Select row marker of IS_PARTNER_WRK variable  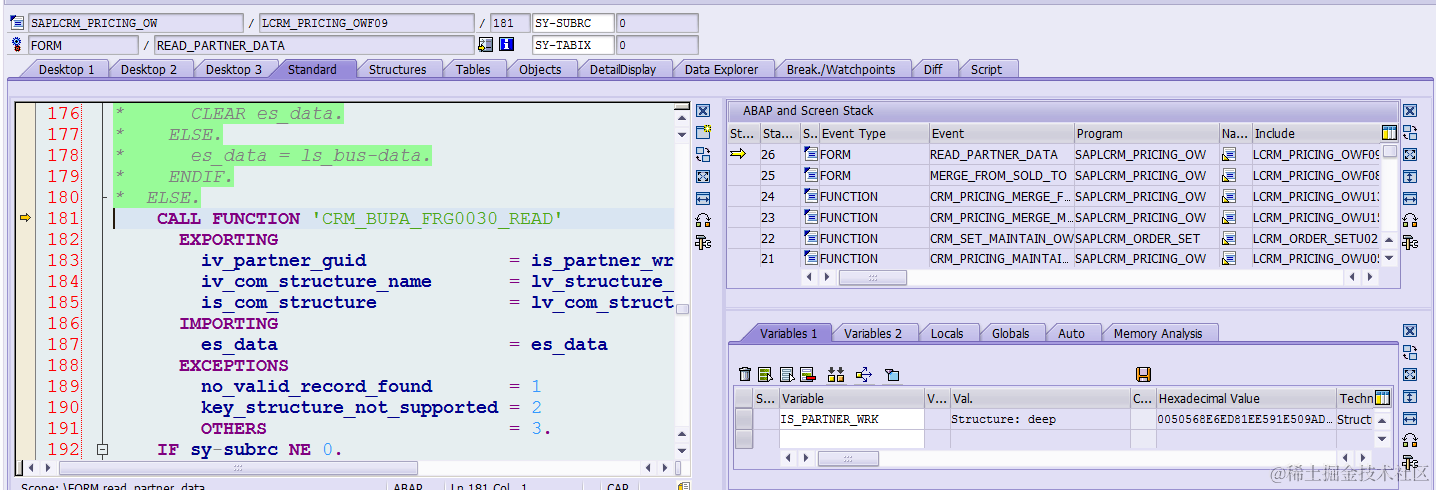pyautogui.click(x=743, y=419)
